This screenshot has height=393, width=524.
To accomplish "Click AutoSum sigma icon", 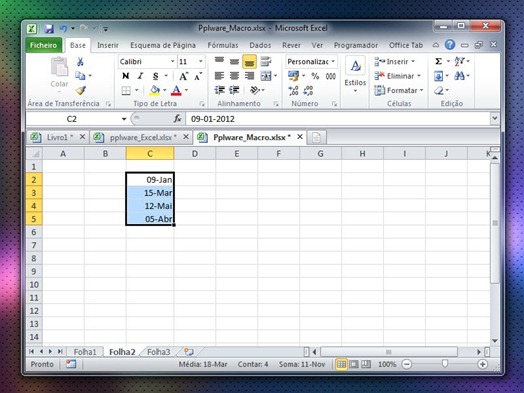I will [438, 61].
